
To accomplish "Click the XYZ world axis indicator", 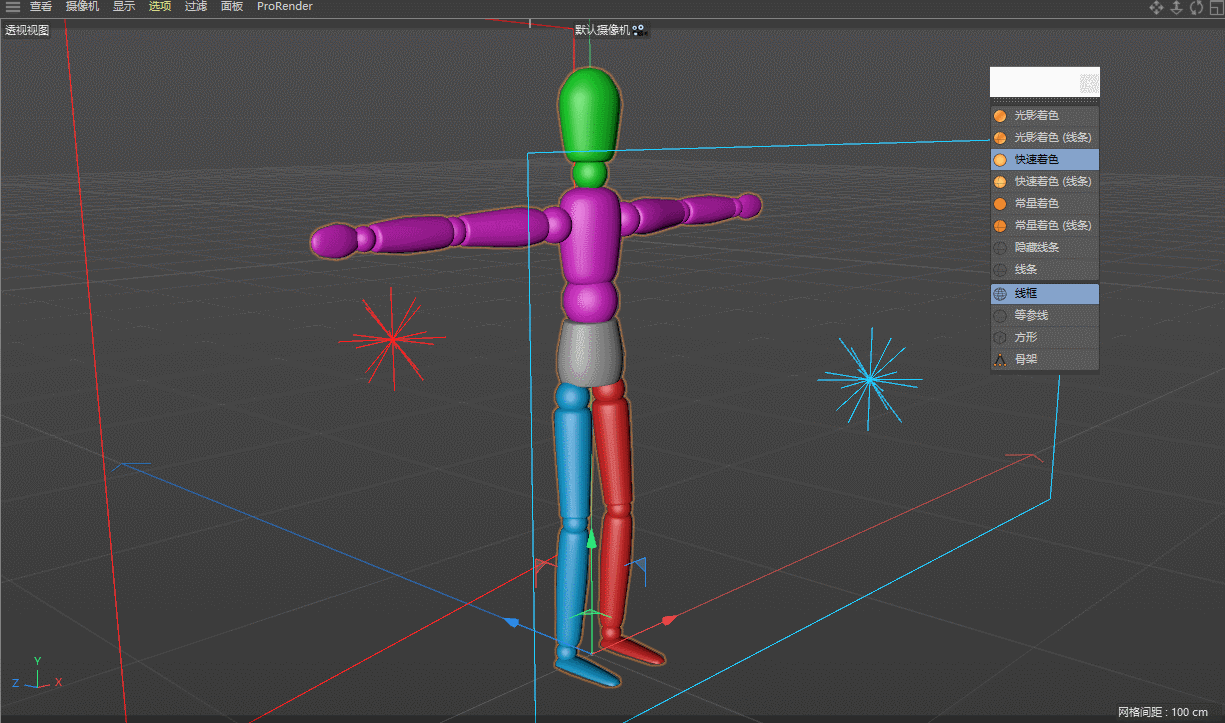I will click(x=37, y=673).
